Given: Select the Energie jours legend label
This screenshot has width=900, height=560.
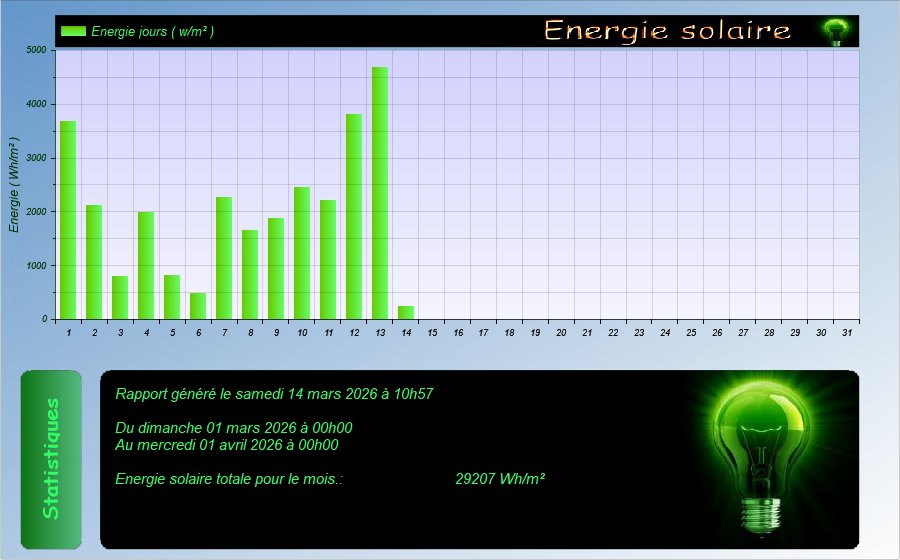Looking at the screenshot, I should coord(152,31).
